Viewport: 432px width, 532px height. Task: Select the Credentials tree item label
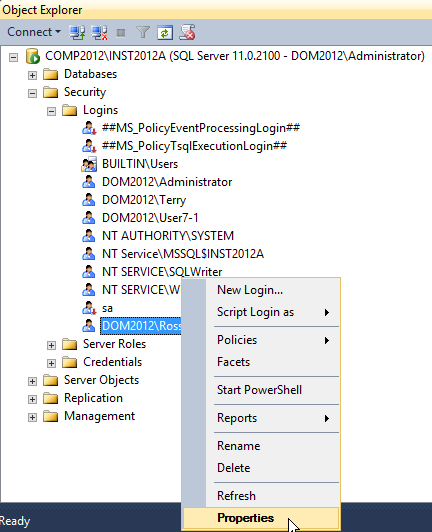[112, 362]
